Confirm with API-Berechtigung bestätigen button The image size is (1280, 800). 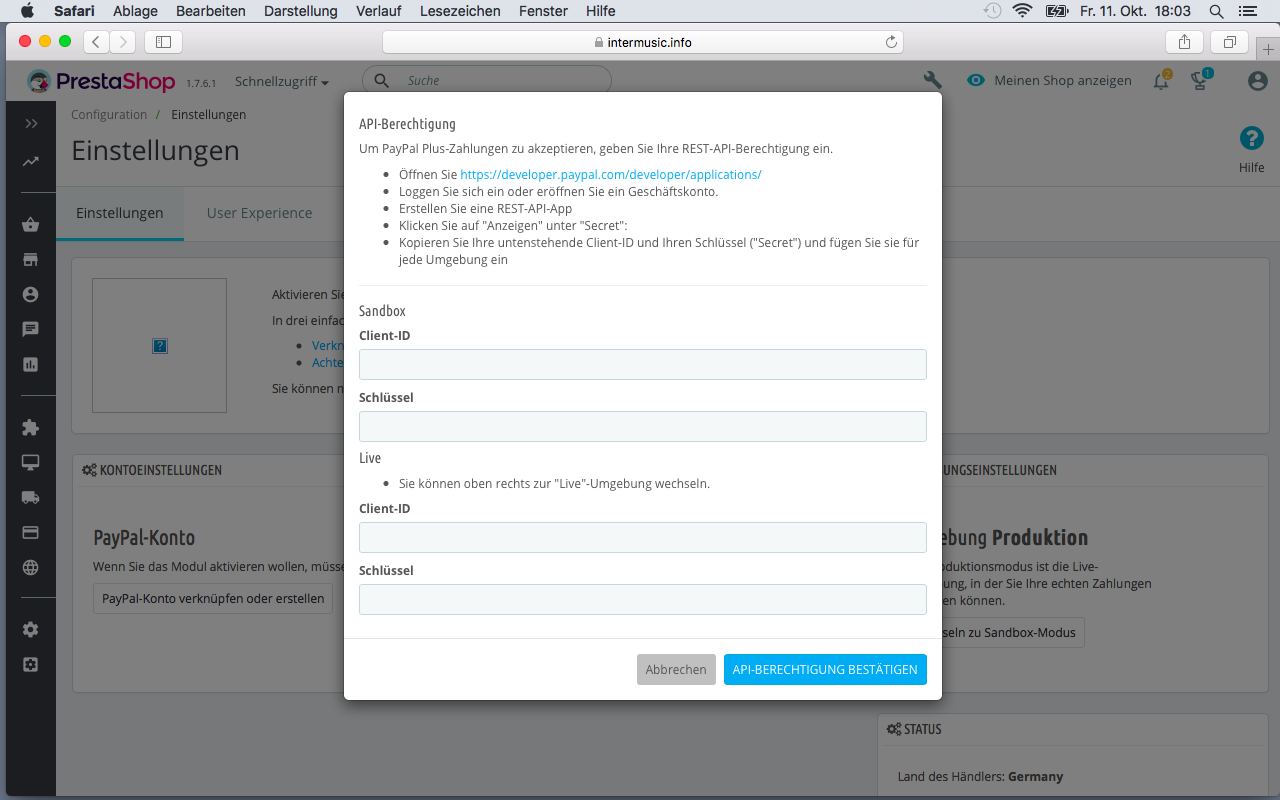pyautogui.click(x=825, y=670)
